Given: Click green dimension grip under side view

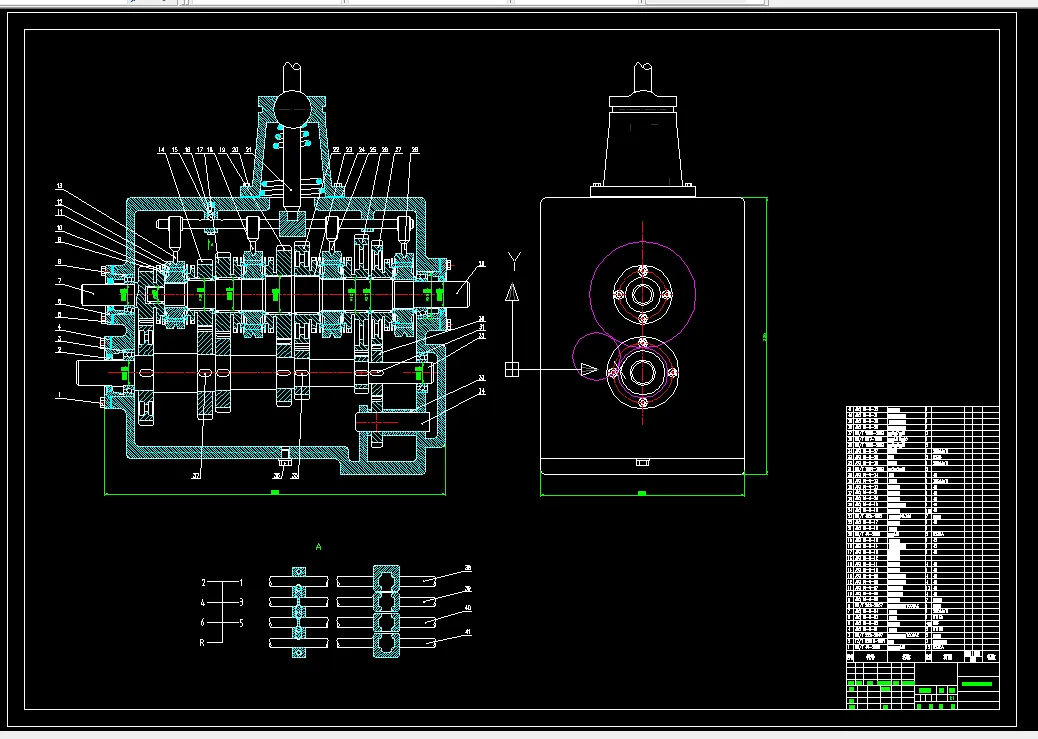Looking at the screenshot, I should tap(641, 493).
